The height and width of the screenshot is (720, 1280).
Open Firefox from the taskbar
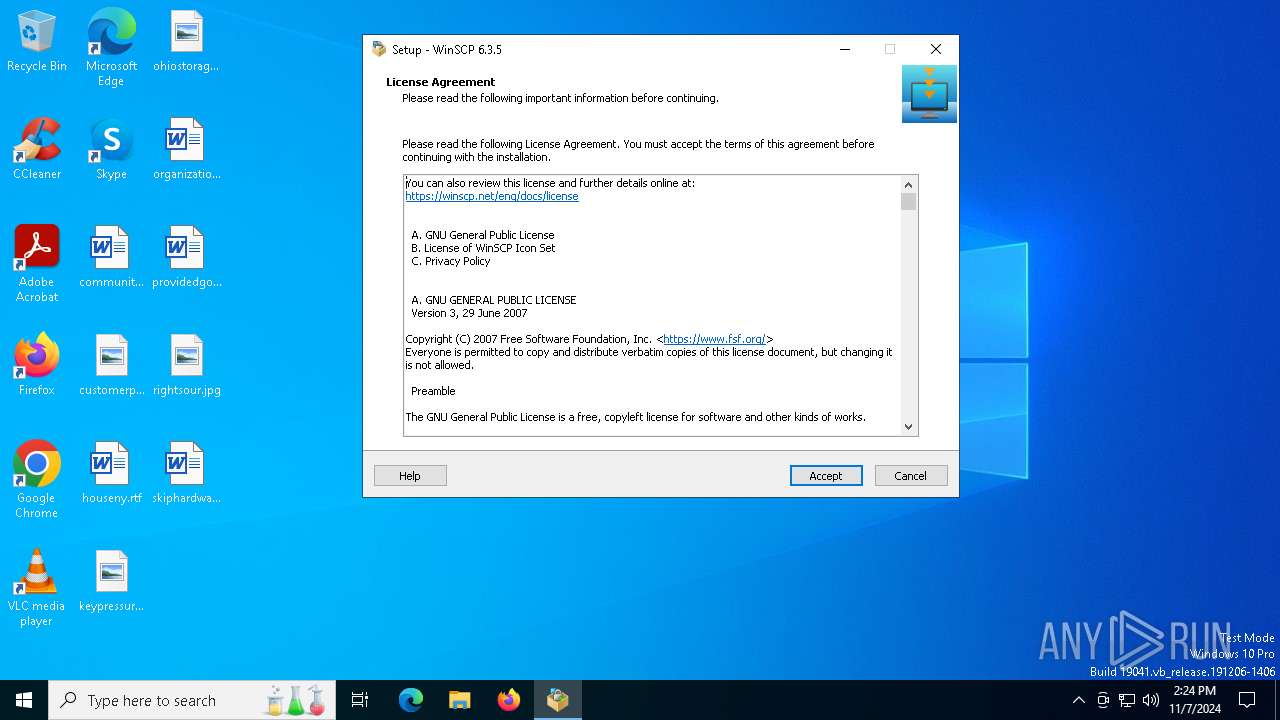pos(509,700)
